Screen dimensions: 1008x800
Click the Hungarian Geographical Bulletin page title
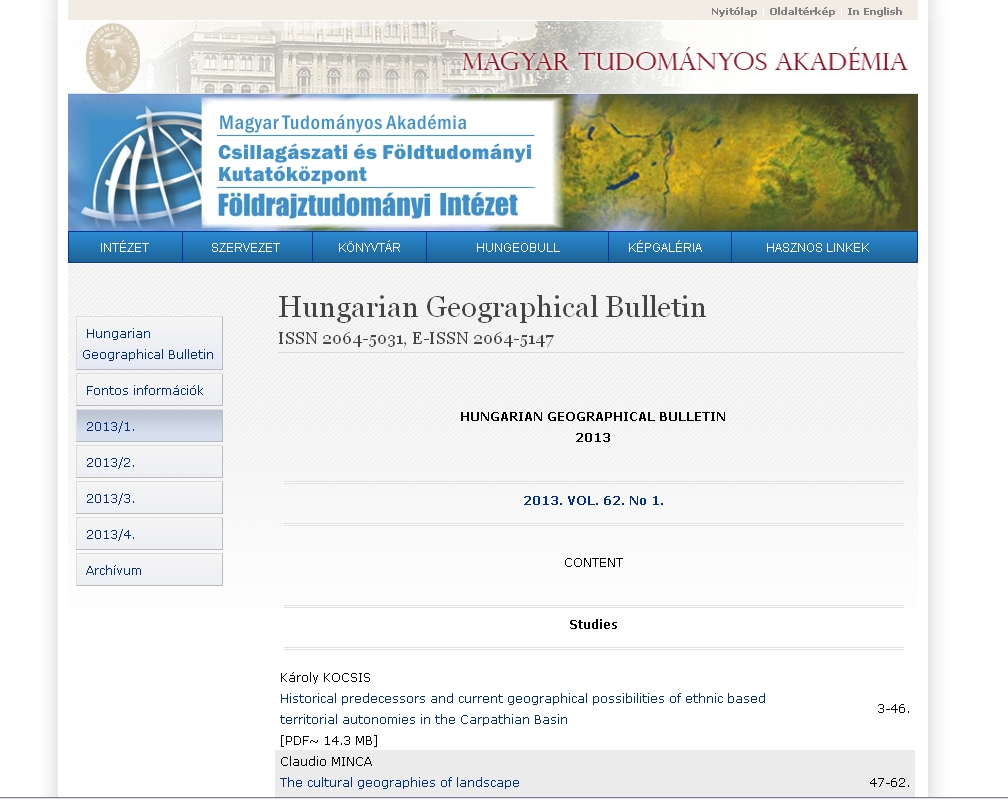(x=492, y=307)
